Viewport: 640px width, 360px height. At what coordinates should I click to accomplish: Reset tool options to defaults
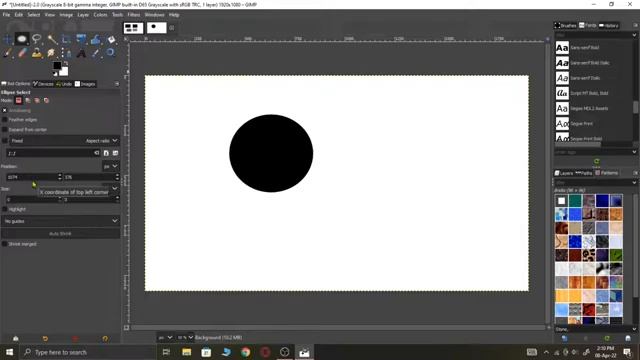(x=105, y=338)
